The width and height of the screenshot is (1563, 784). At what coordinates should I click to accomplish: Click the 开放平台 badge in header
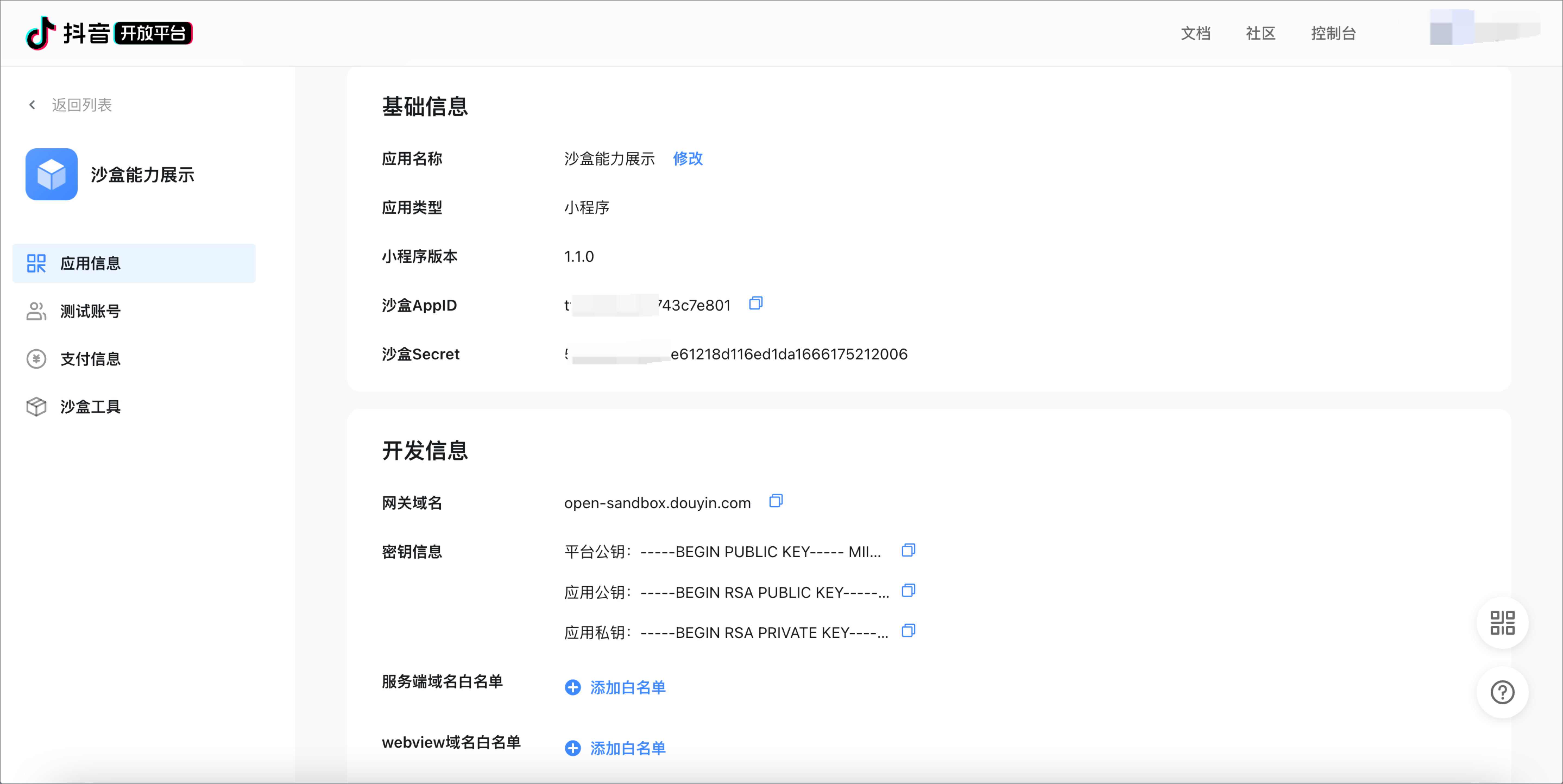pos(153,33)
